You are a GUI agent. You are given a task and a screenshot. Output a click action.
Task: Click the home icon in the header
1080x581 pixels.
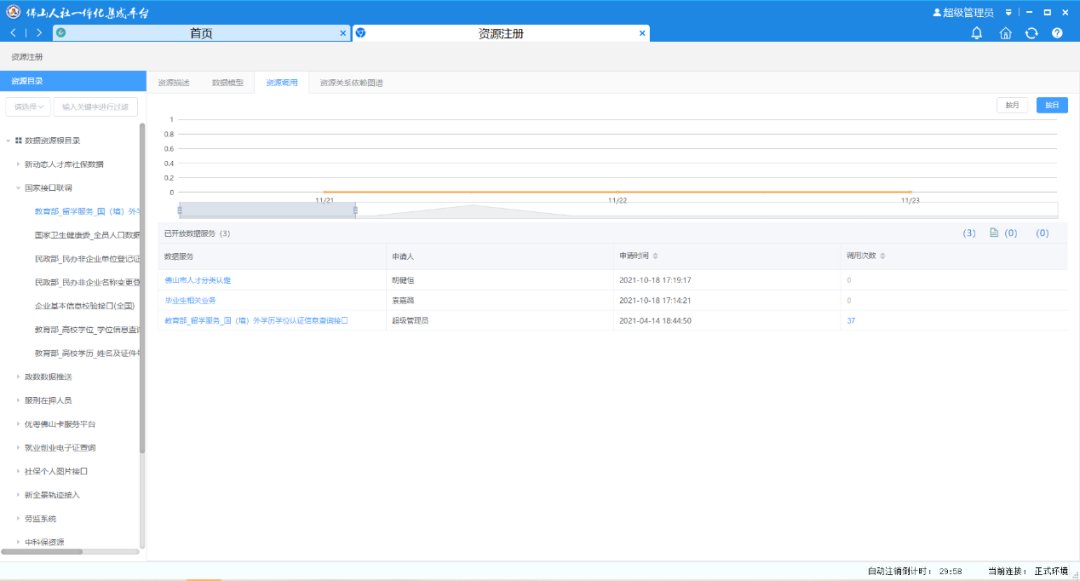[x=1005, y=33]
